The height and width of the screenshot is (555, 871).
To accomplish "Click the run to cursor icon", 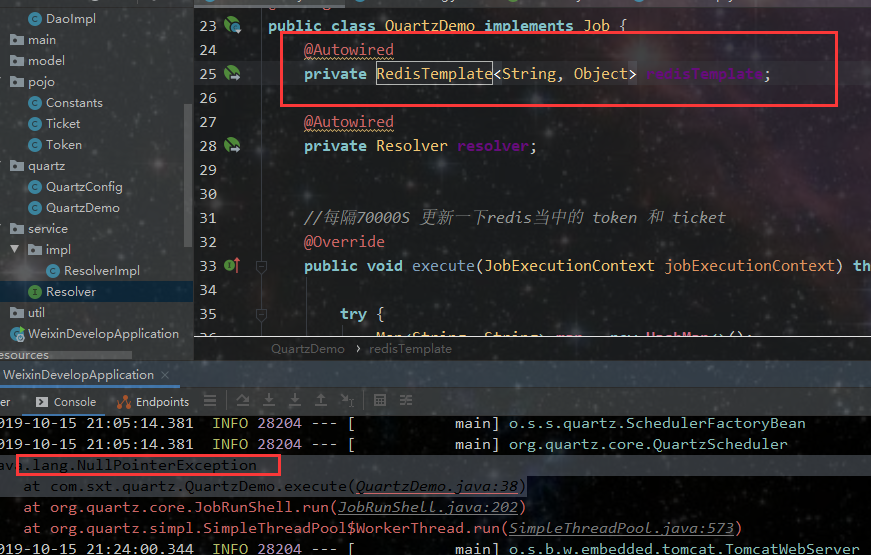I will 347,400.
